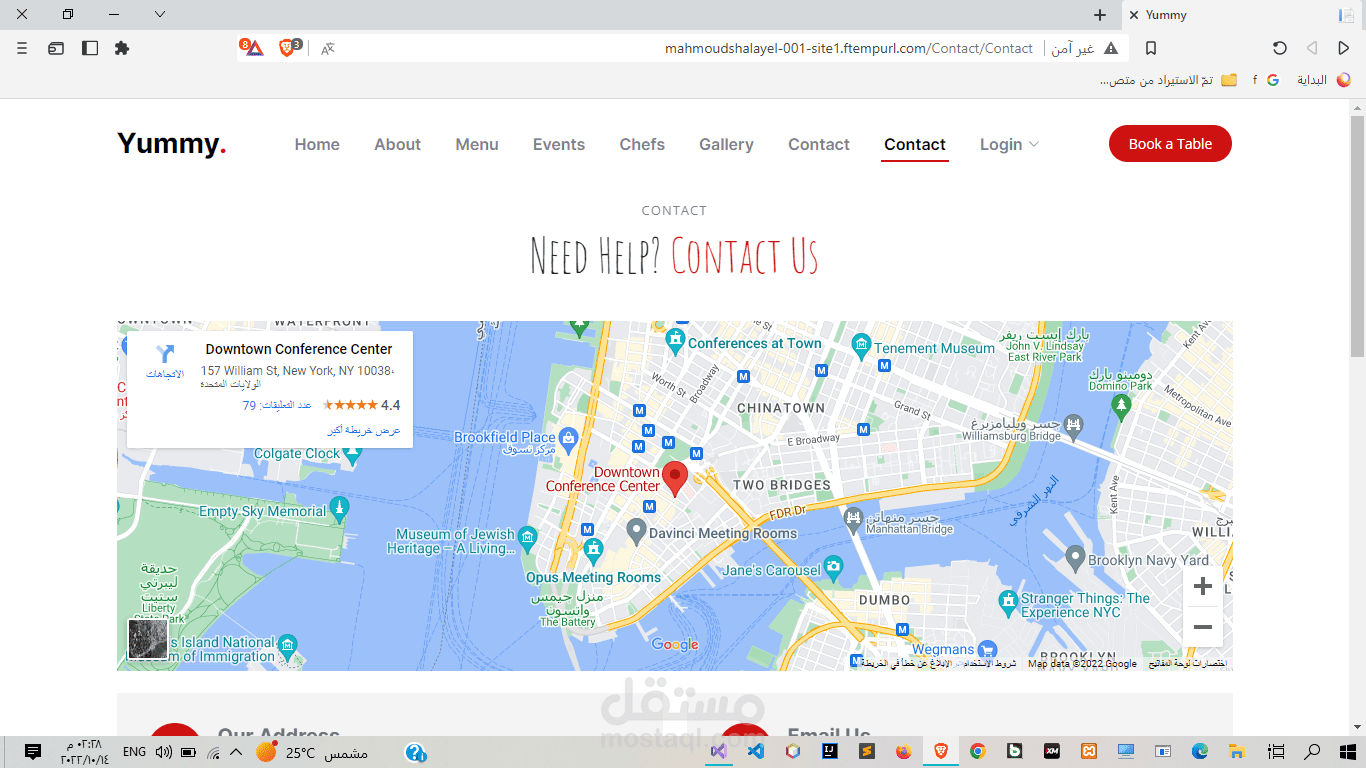Expand hidden tray icons chevron
This screenshot has height=768, width=1366.
click(236, 752)
